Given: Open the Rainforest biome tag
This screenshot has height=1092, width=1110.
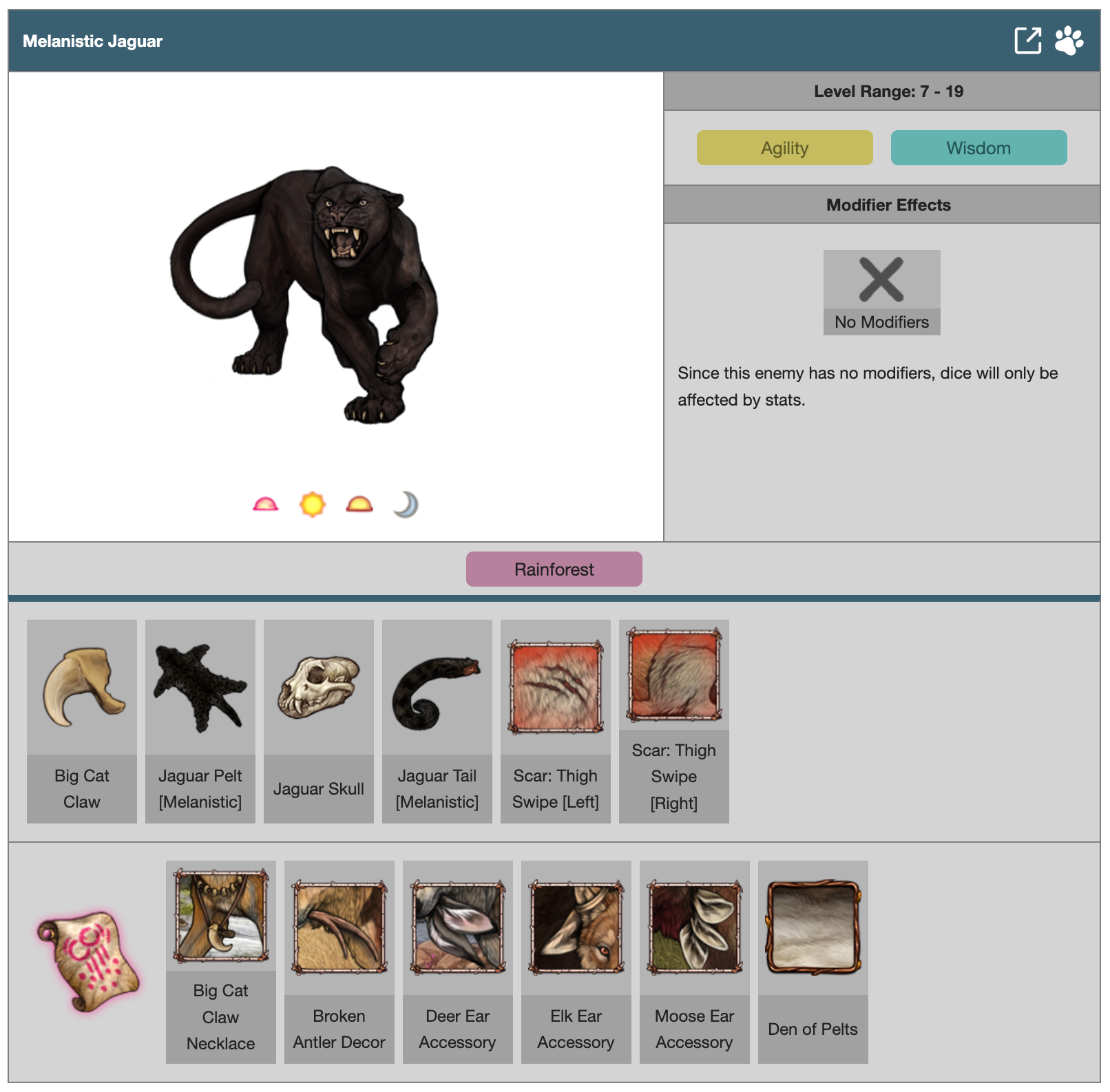Looking at the screenshot, I should [x=554, y=569].
